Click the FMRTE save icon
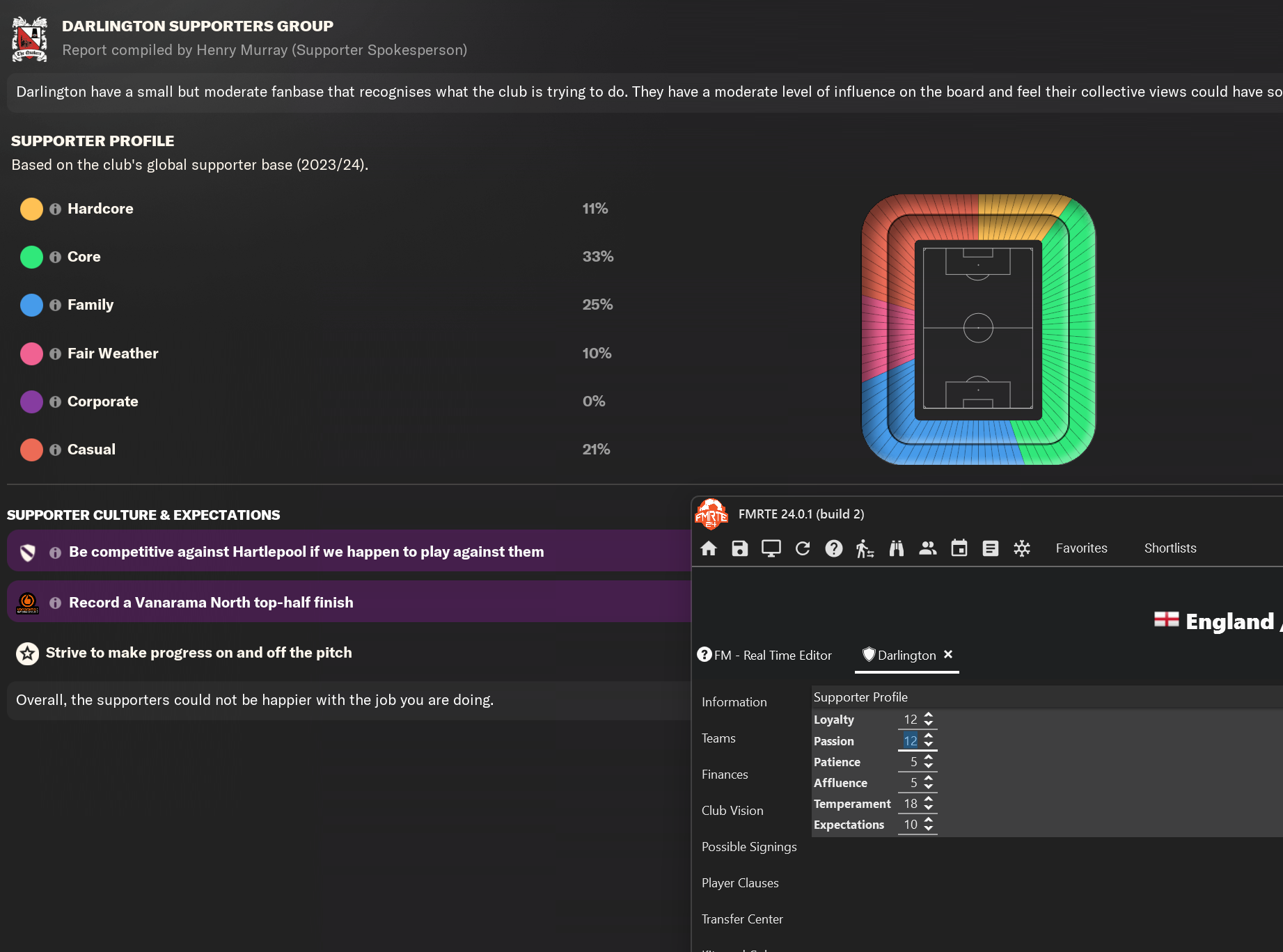Image resolution: width=1283 pixels, height=952 pixels. coord(740,548)
